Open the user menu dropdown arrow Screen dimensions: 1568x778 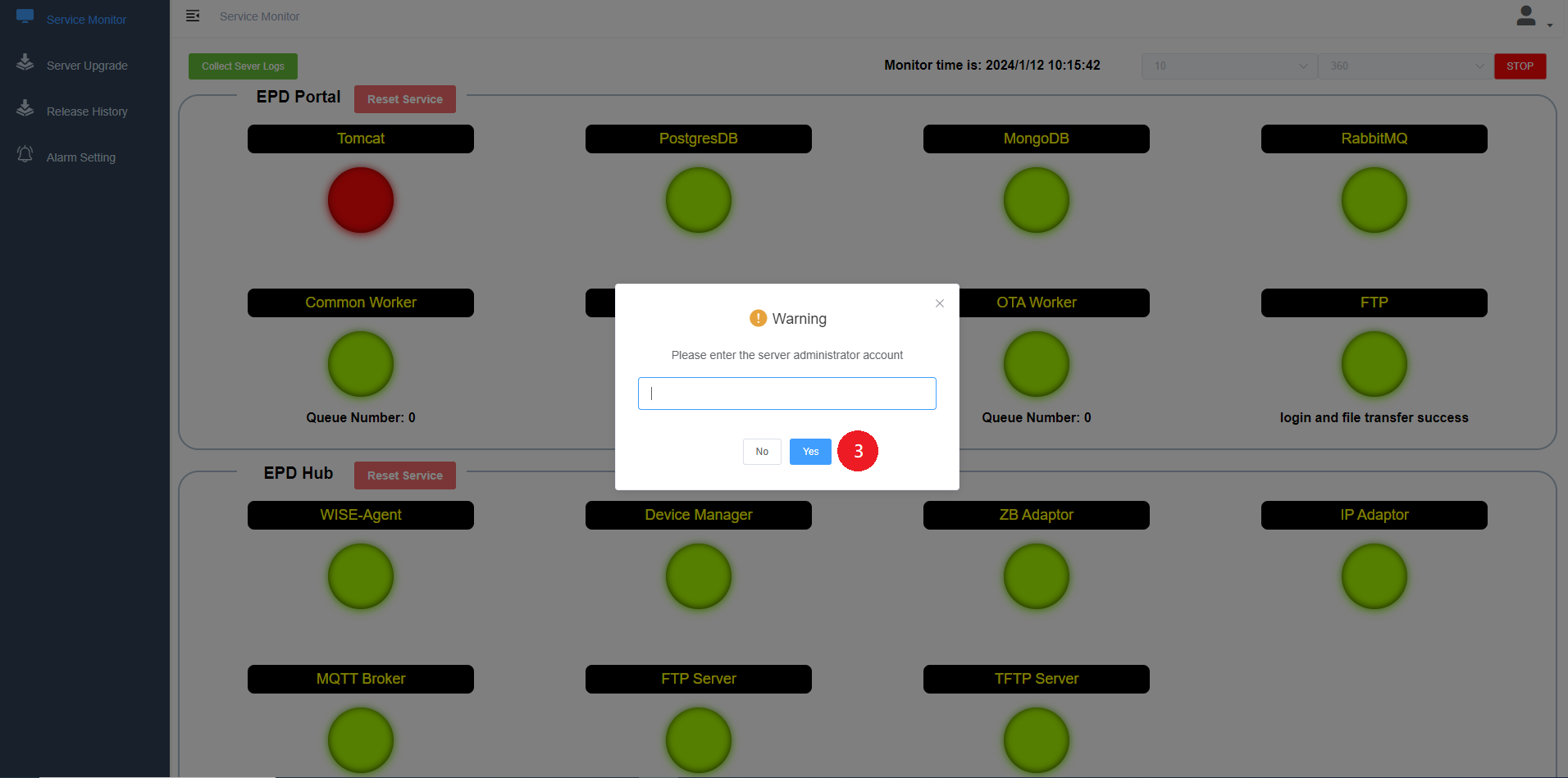[x=1549, y=25]
